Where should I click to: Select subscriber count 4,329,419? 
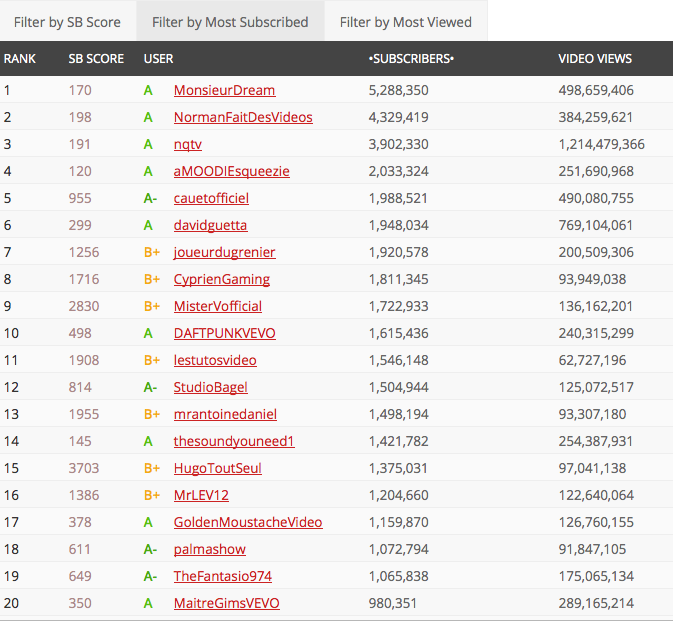point(398,118)
